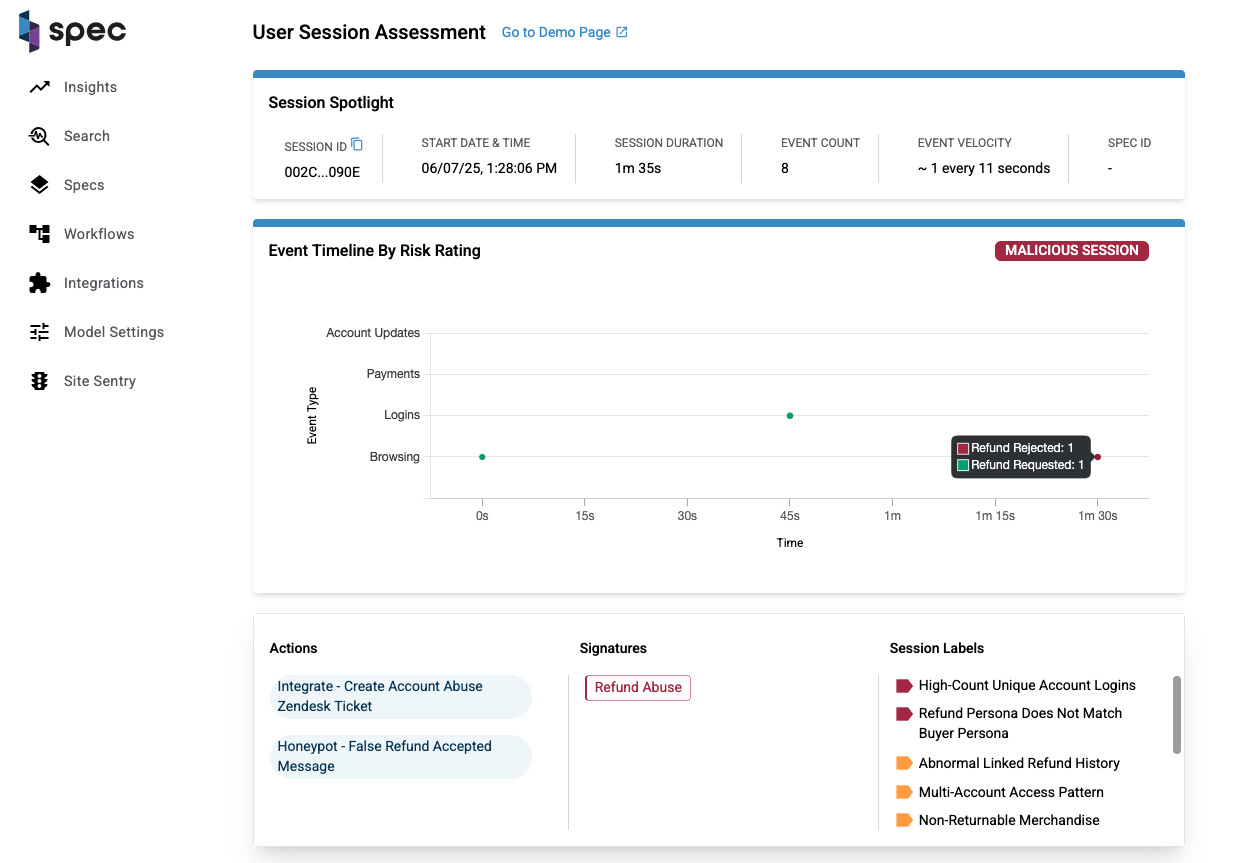Click the green Logins point at 45s
Viewport: 1252px width, 863px height.
point(790,416)
